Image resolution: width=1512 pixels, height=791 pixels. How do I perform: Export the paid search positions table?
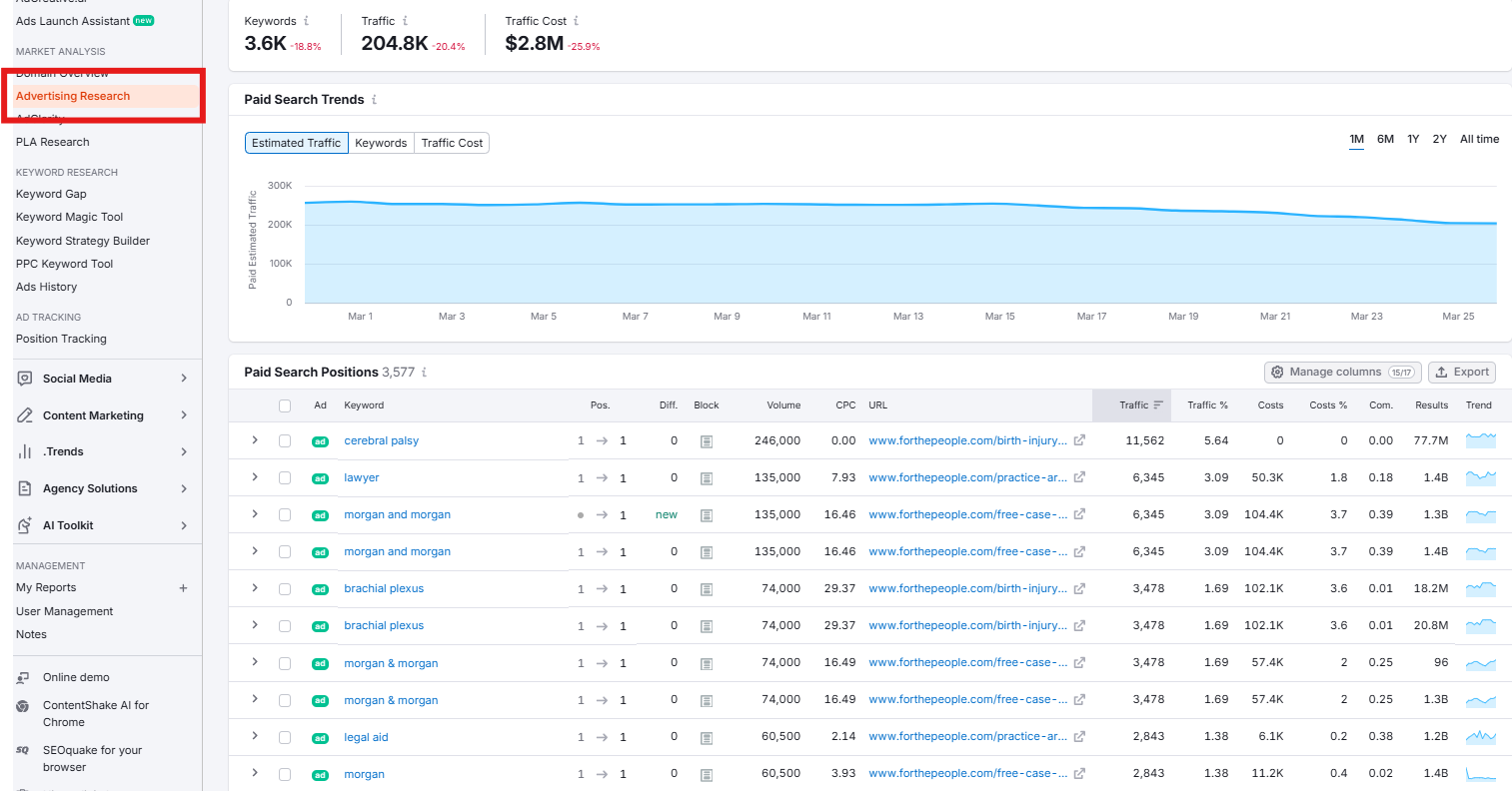click(x=1462, y=372)
